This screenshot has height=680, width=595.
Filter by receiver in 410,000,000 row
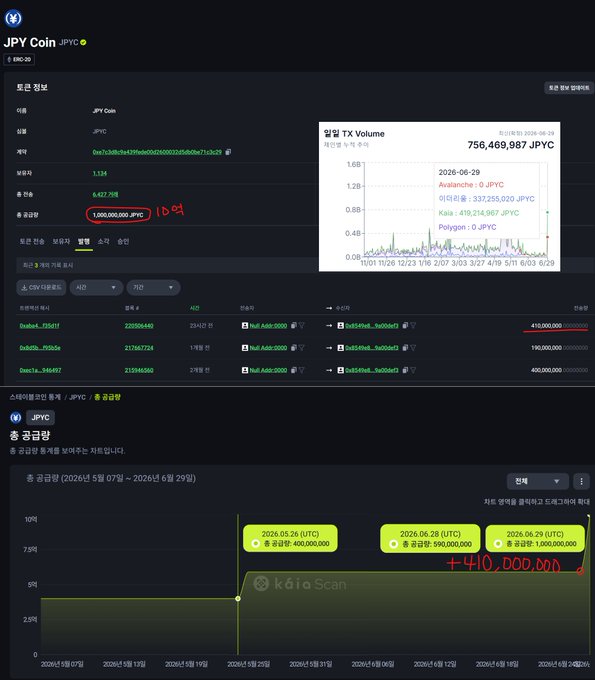click(413, 325)
